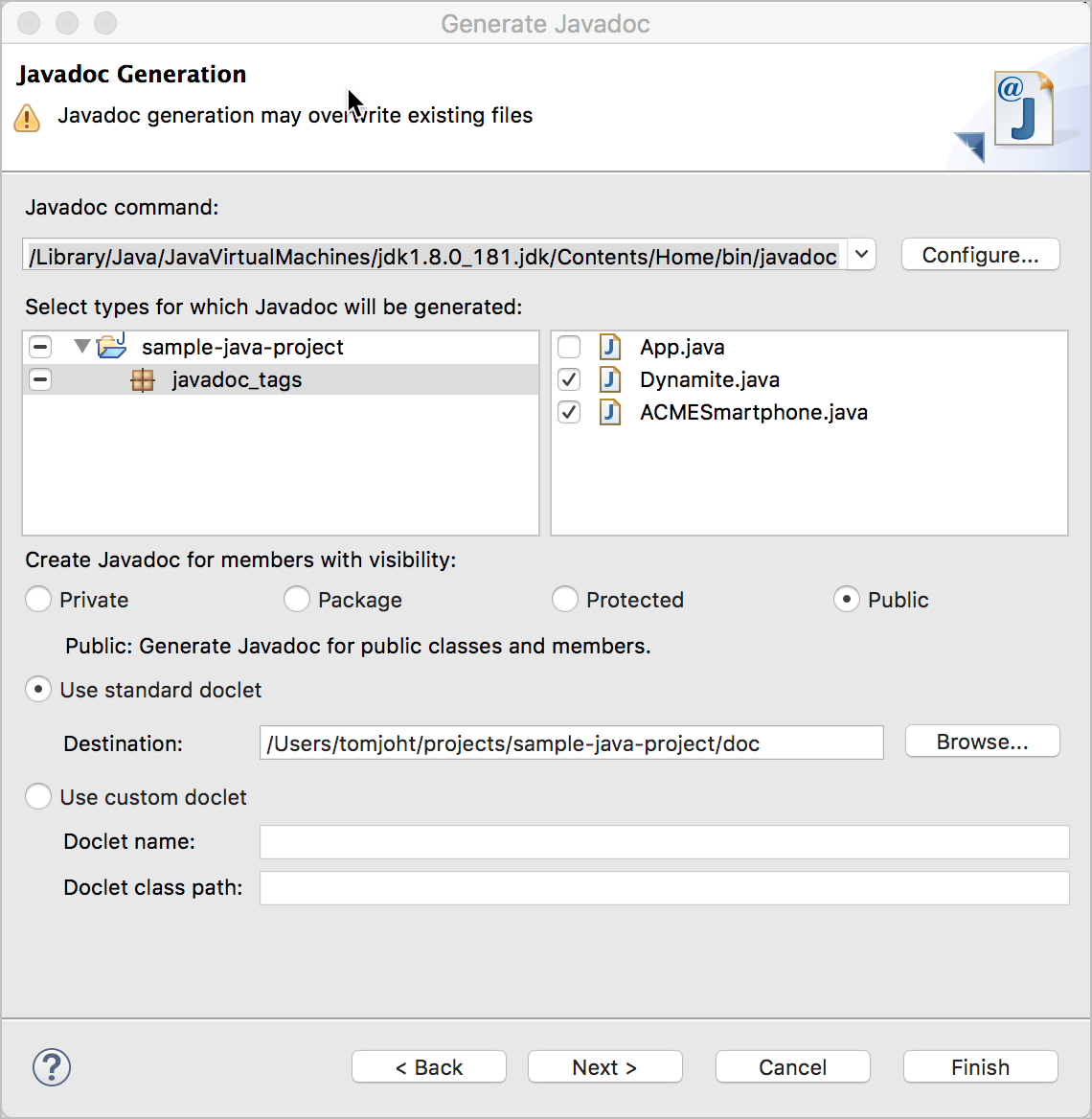Click the project folder icon beside sample-java-project
Image resolution: width=1092 pixels, height=1119 pixels.
(112, 347)
